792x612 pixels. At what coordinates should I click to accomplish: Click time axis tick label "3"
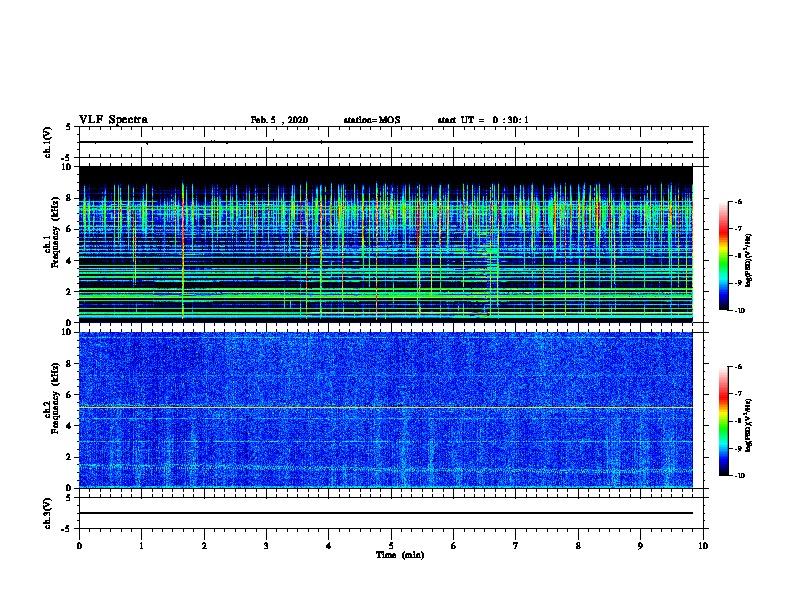[266, 546]
